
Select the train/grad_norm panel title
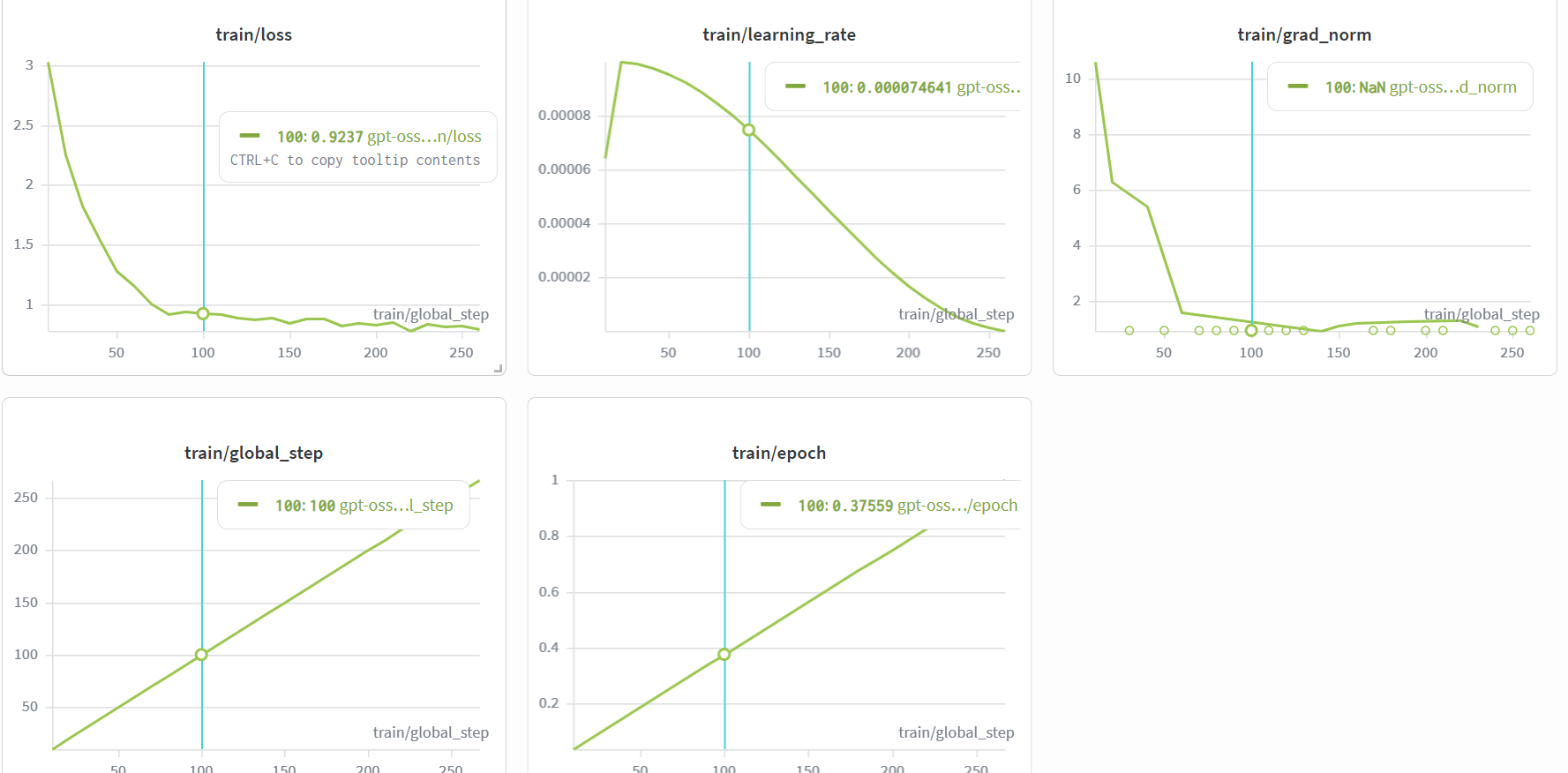pos(1303,35)
